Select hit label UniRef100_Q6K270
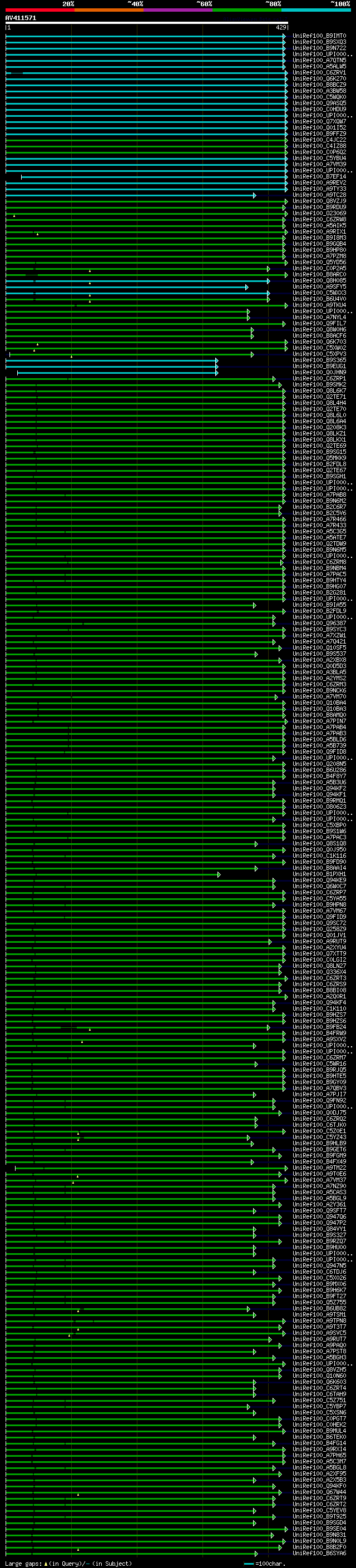Image resolution: width=356 pixels, height=1568 pixels. coord(319,78)
